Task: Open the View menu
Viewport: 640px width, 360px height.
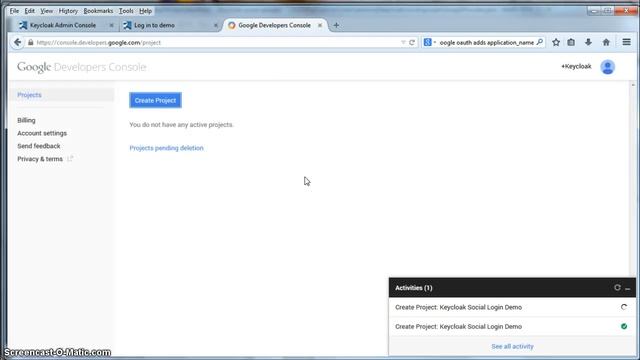Action: [47, 11]
